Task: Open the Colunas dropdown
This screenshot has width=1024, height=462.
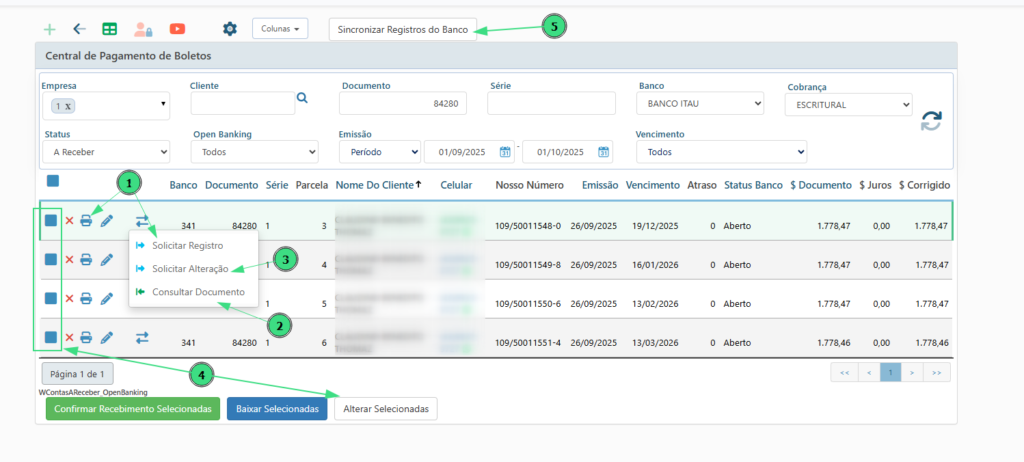Action: coord(280,29)
